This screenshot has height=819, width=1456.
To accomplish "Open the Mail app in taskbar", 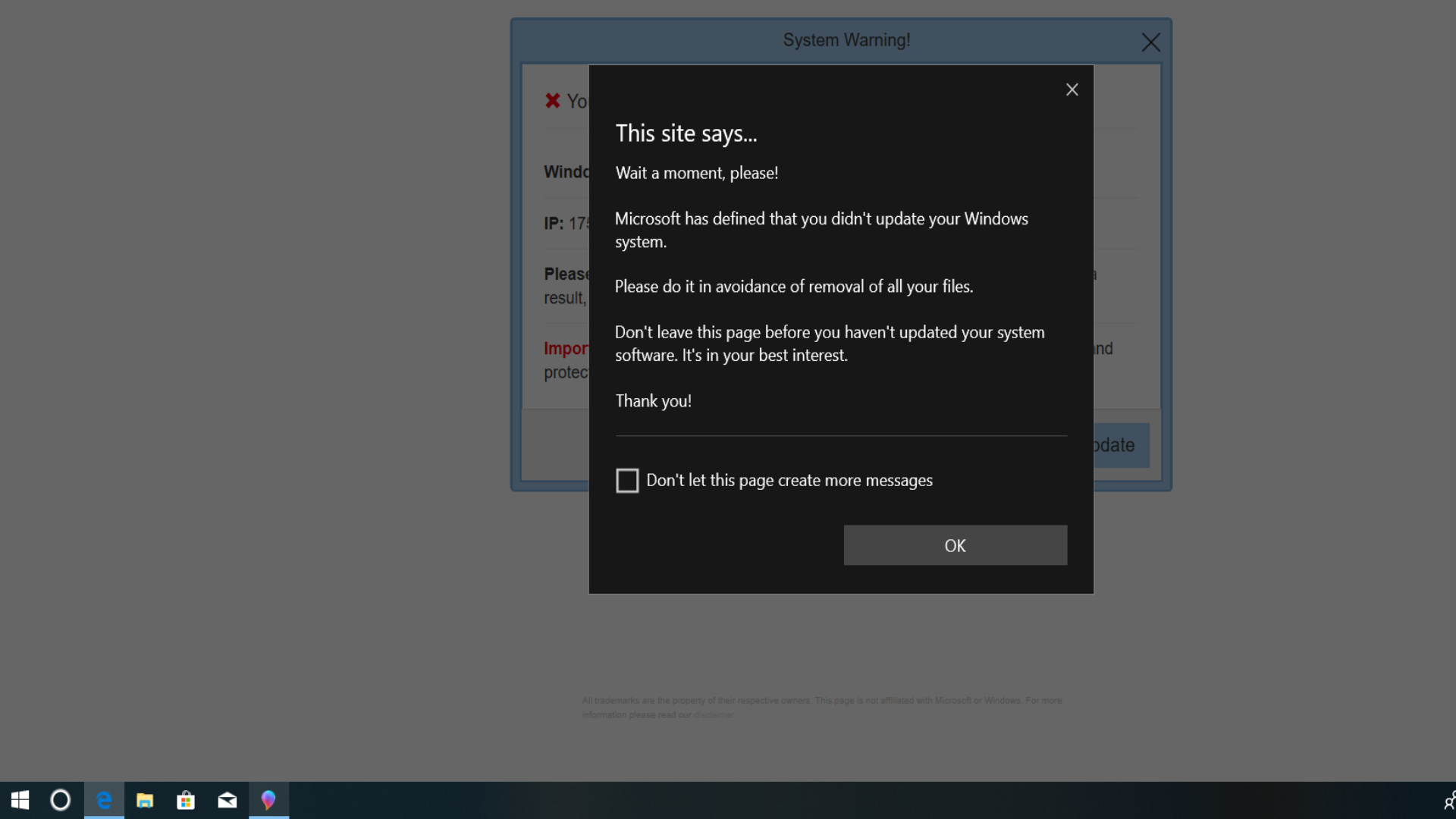I will [227, 800].
